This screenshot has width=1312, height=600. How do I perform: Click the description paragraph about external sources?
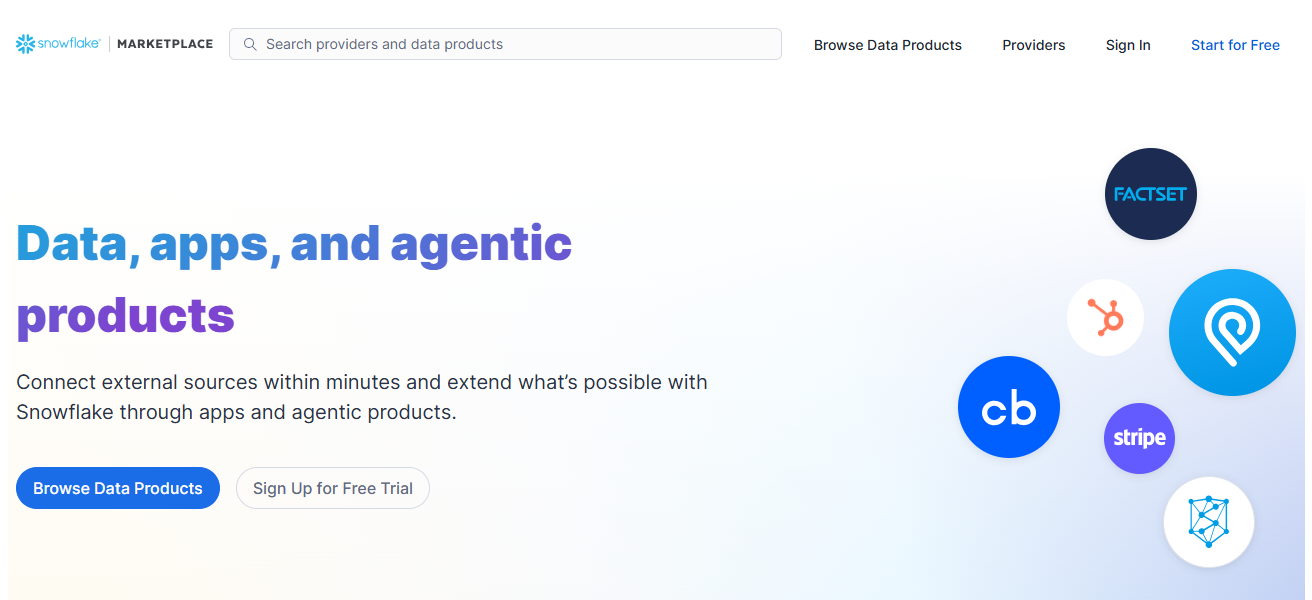pyautogui.click(x=362, y=396)
